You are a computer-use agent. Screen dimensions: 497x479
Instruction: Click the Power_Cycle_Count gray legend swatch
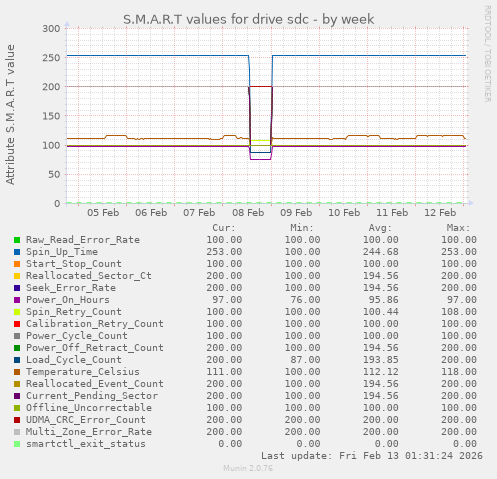17,336
